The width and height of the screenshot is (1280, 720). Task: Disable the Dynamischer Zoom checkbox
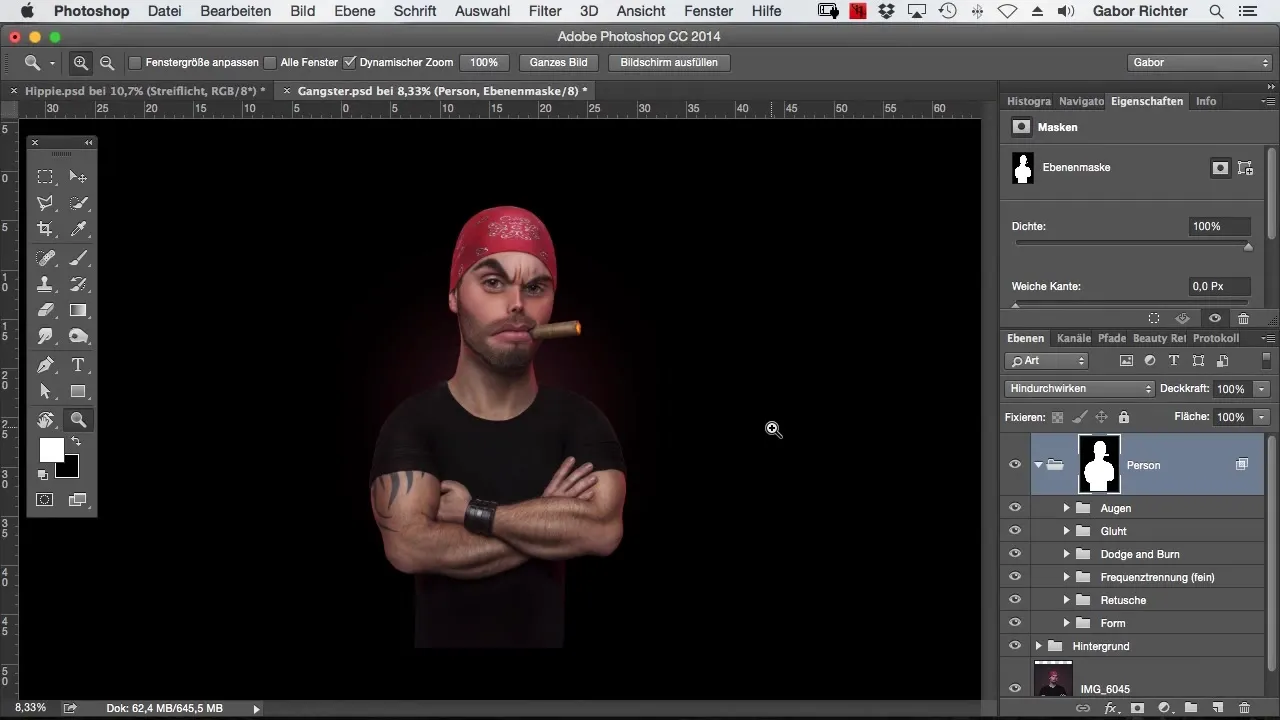point(349,62)
